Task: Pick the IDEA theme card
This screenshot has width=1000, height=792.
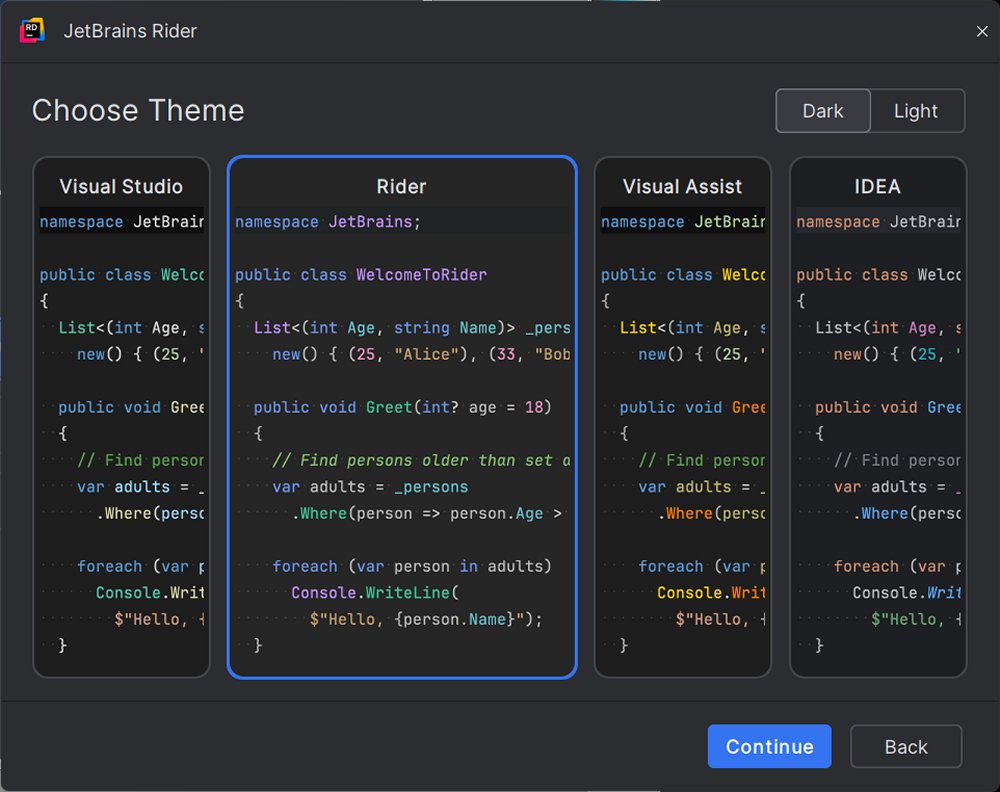Action: click(x=877, y=417)
